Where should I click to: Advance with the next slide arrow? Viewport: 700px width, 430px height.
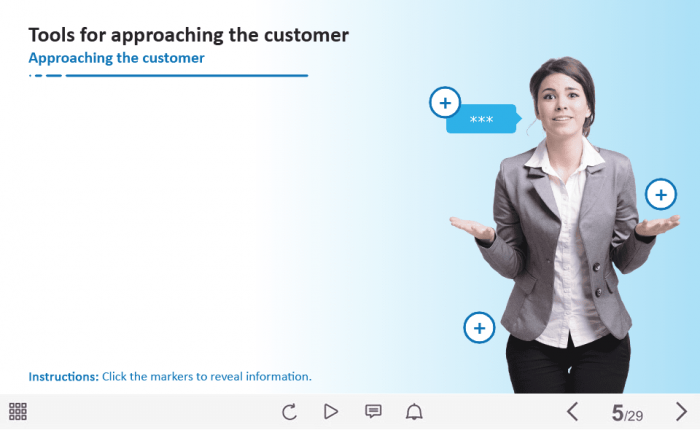681,411
